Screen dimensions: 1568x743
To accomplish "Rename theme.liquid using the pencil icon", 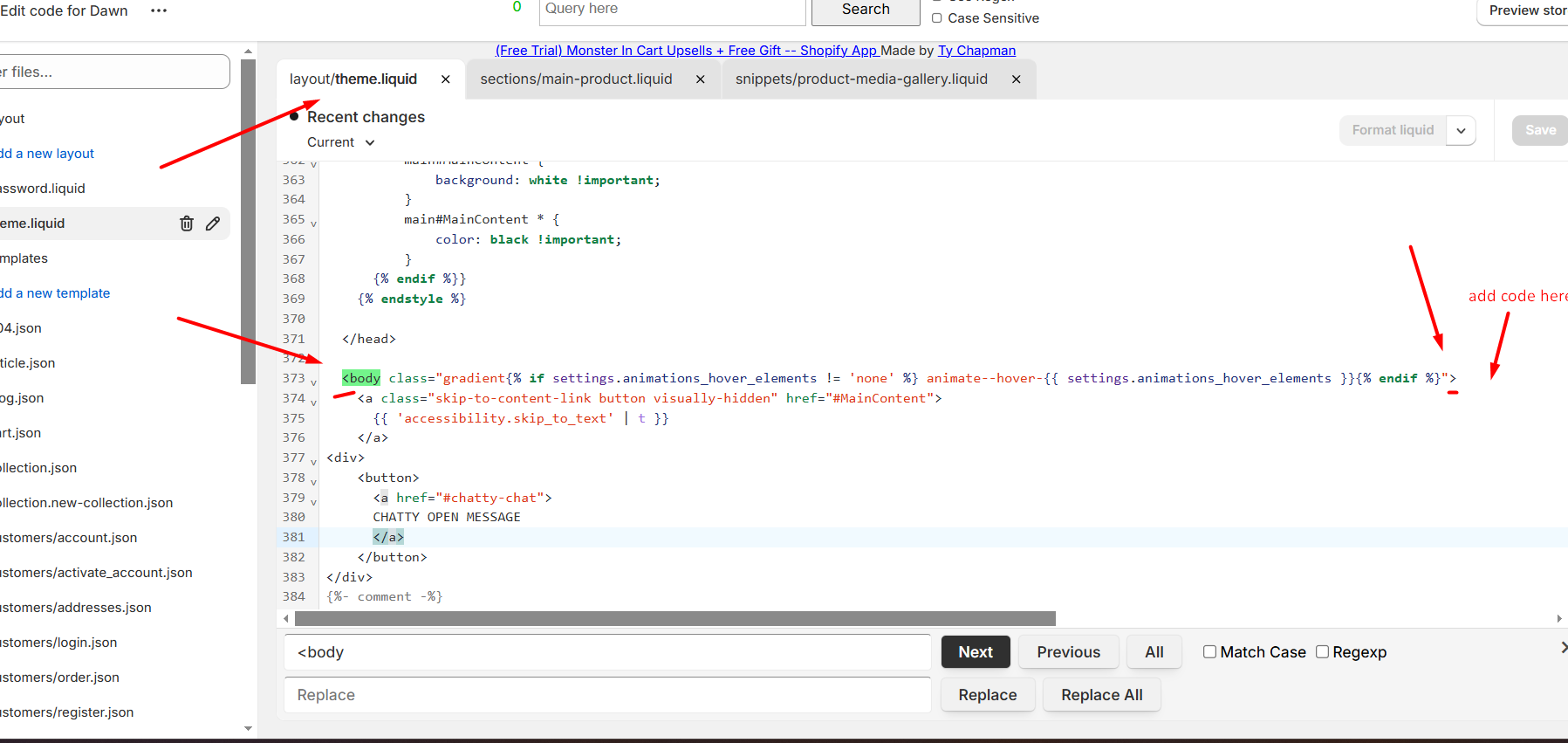I will point(213,224).
